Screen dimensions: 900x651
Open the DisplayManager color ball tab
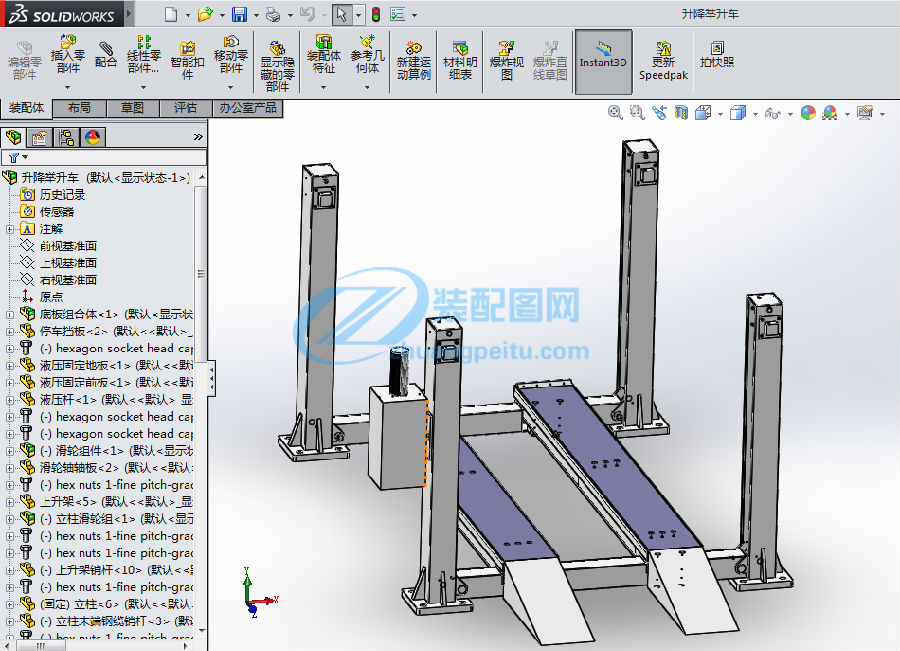92,138
